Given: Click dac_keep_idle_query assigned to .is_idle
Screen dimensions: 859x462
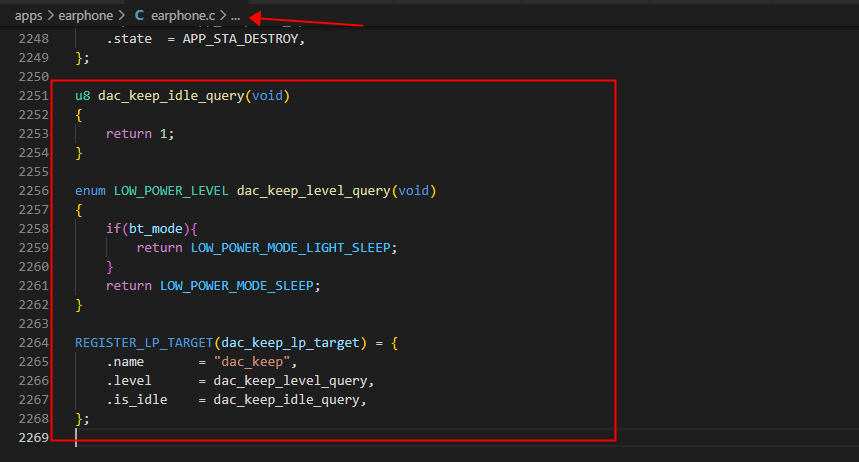Looking at the screenshot, I should [287, 400].
